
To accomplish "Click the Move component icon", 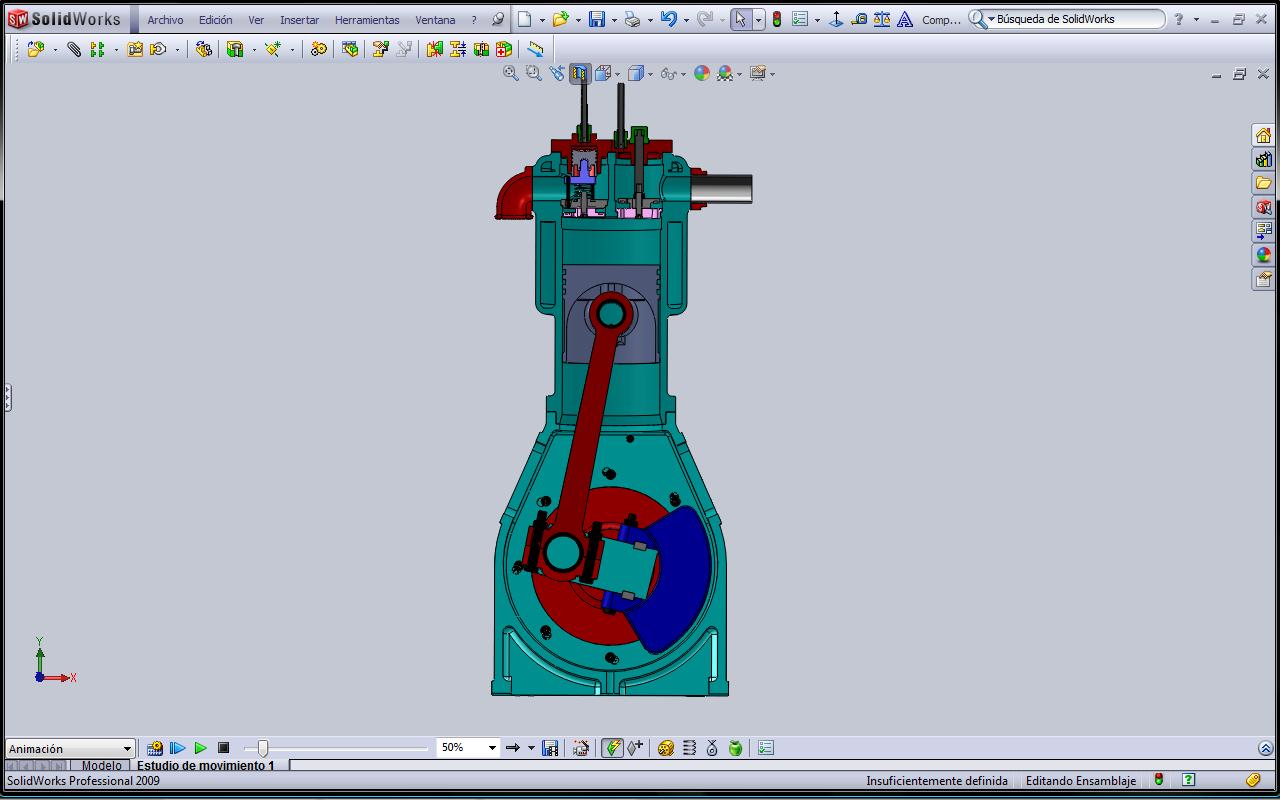I will (158, 49).
